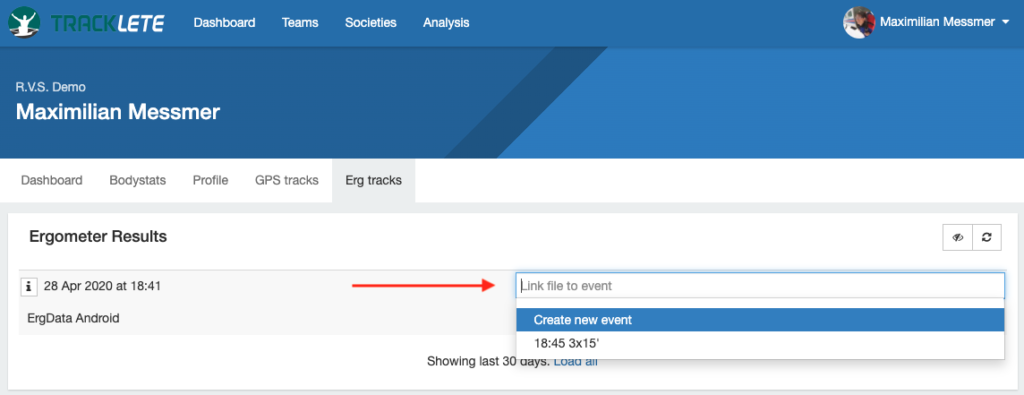Open the Analysis navigation item
The image size is (1024, 395).
[x=446, y=23]
